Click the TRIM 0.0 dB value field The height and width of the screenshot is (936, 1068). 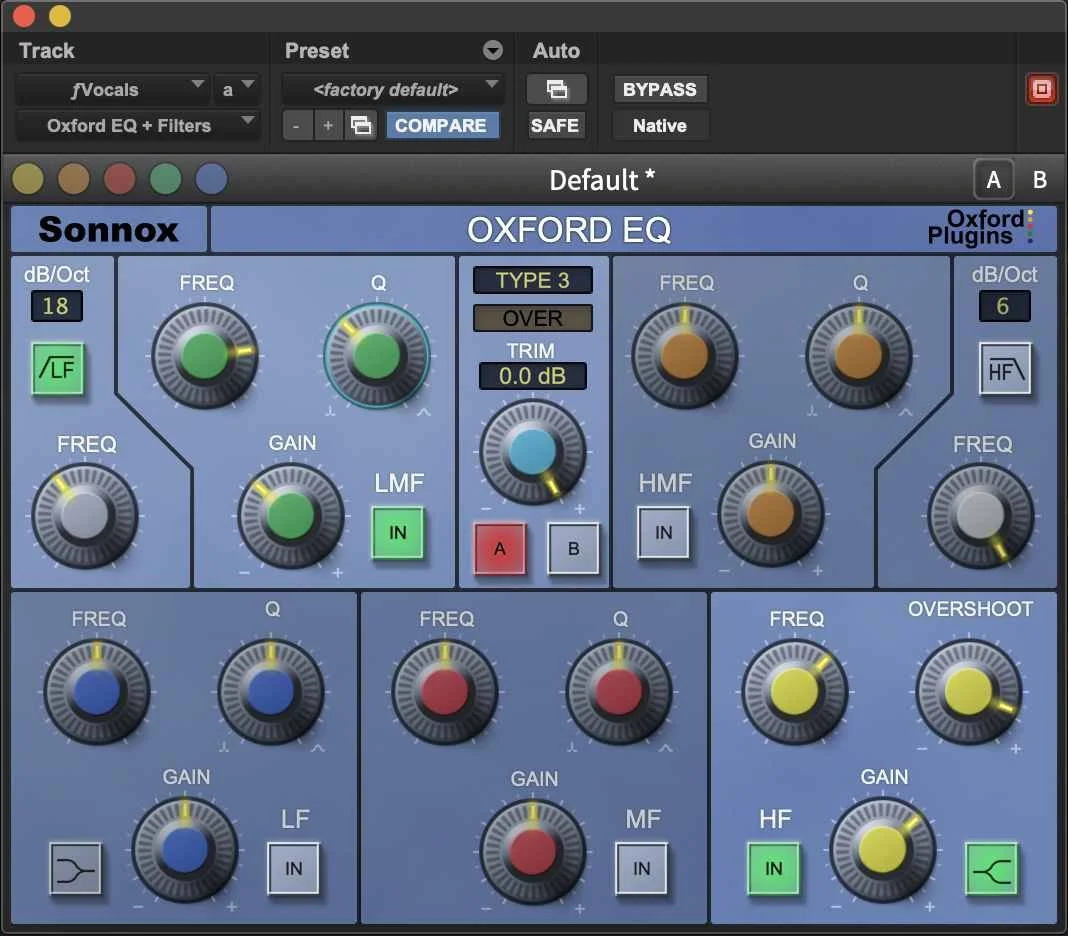point(533,375)
